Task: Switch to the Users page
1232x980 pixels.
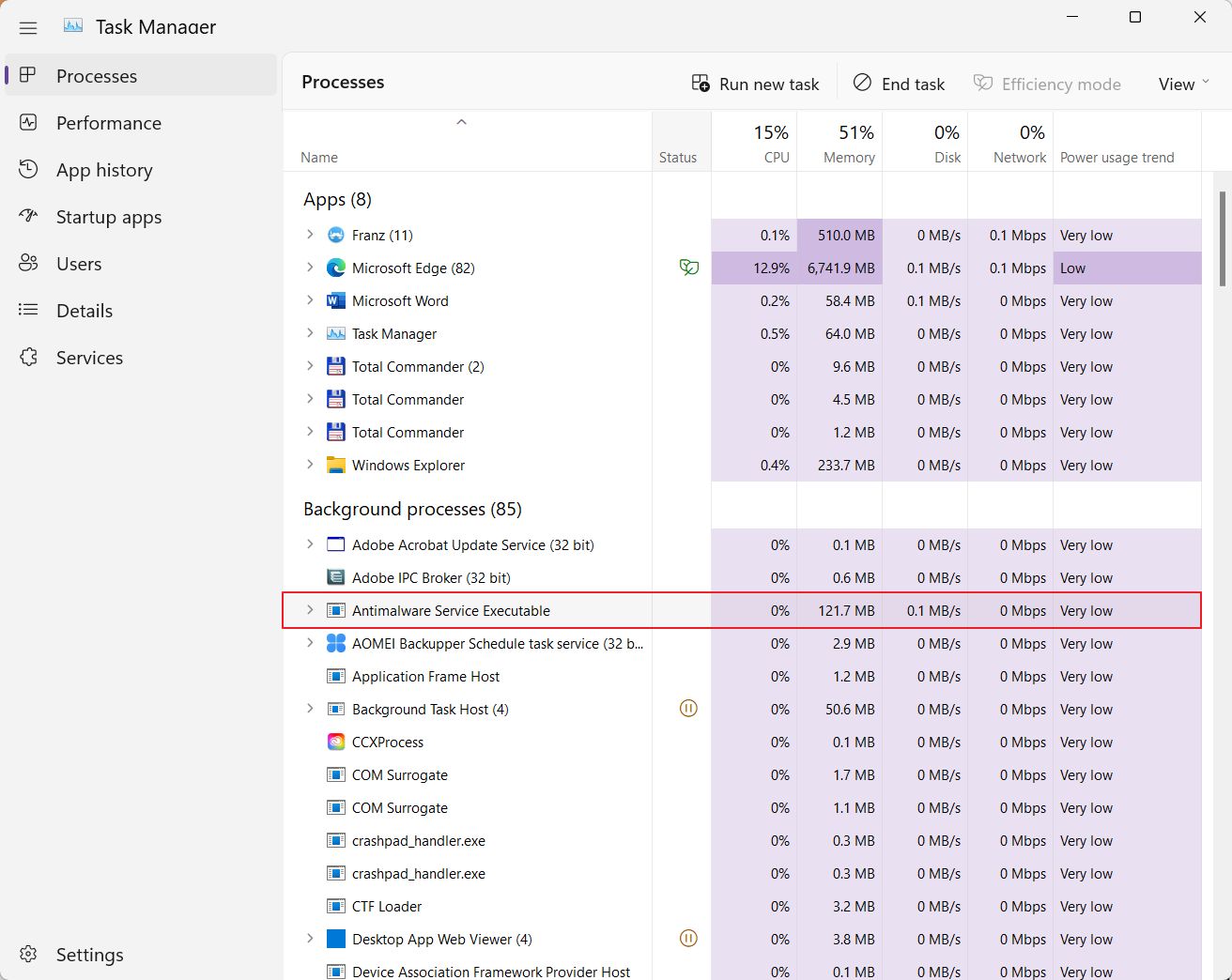Action: coord(141,263)
